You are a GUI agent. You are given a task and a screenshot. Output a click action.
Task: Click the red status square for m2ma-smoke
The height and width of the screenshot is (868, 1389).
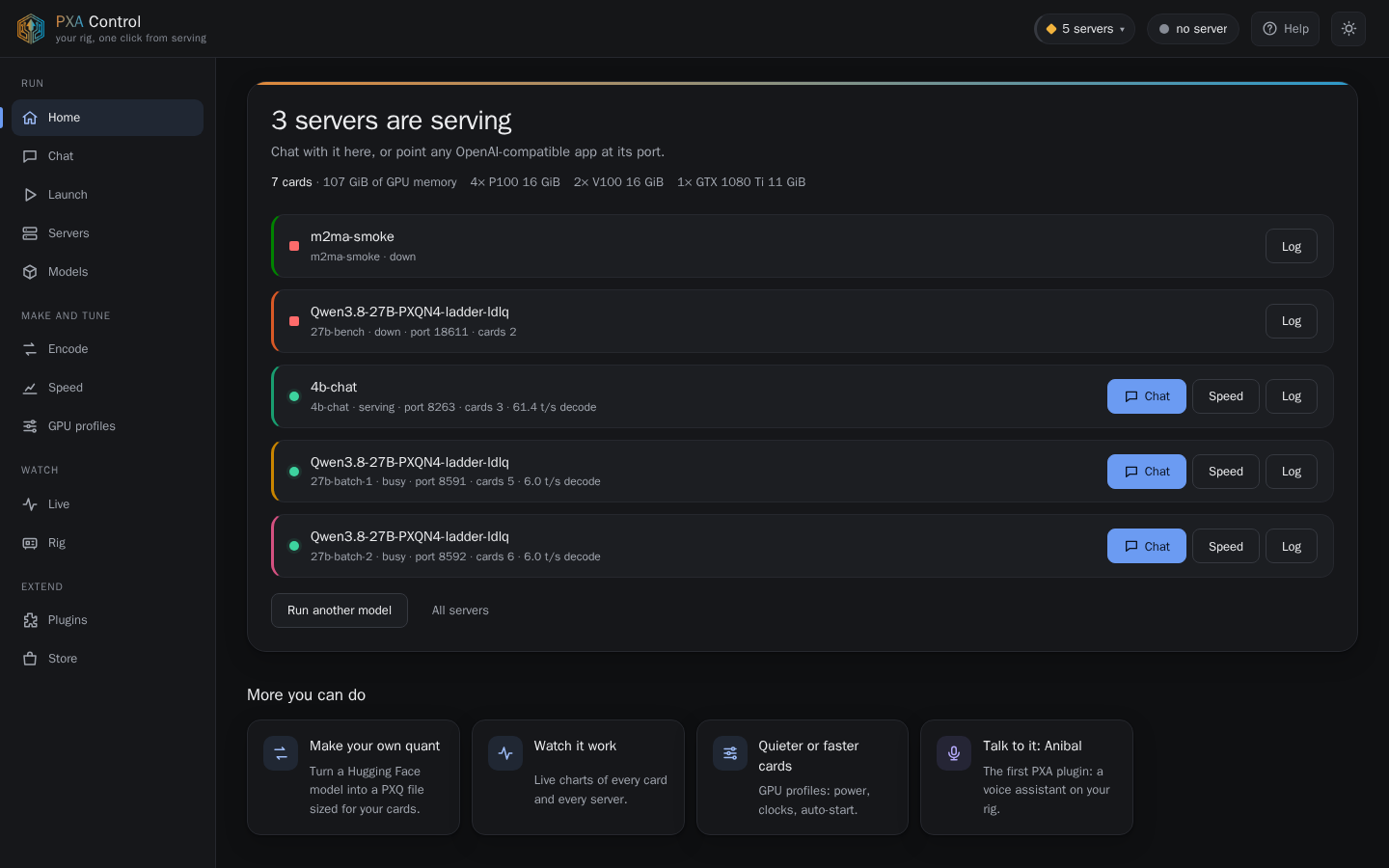pyautogui.click(x=294, y=246)
